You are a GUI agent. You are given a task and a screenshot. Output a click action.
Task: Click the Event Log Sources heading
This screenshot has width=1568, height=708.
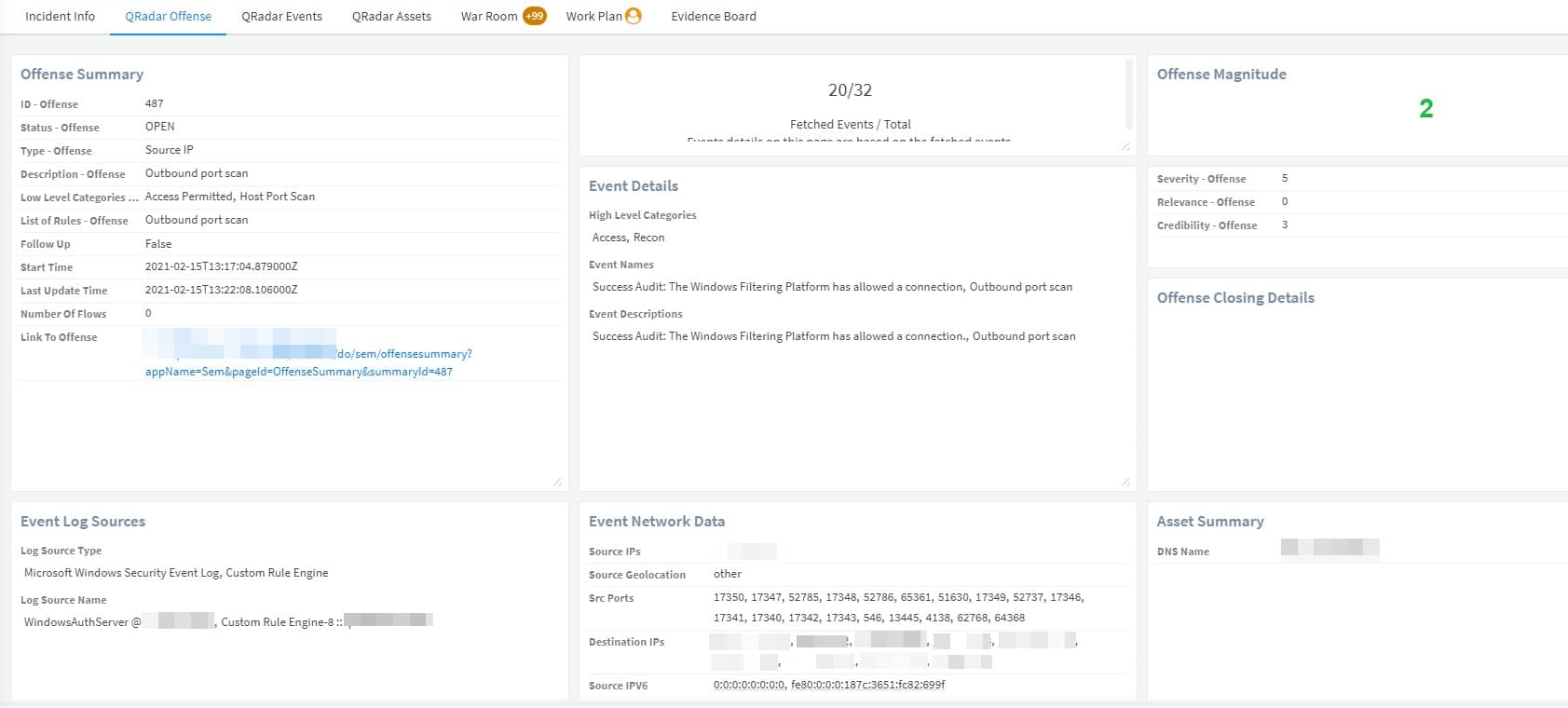tap(83, 522)
